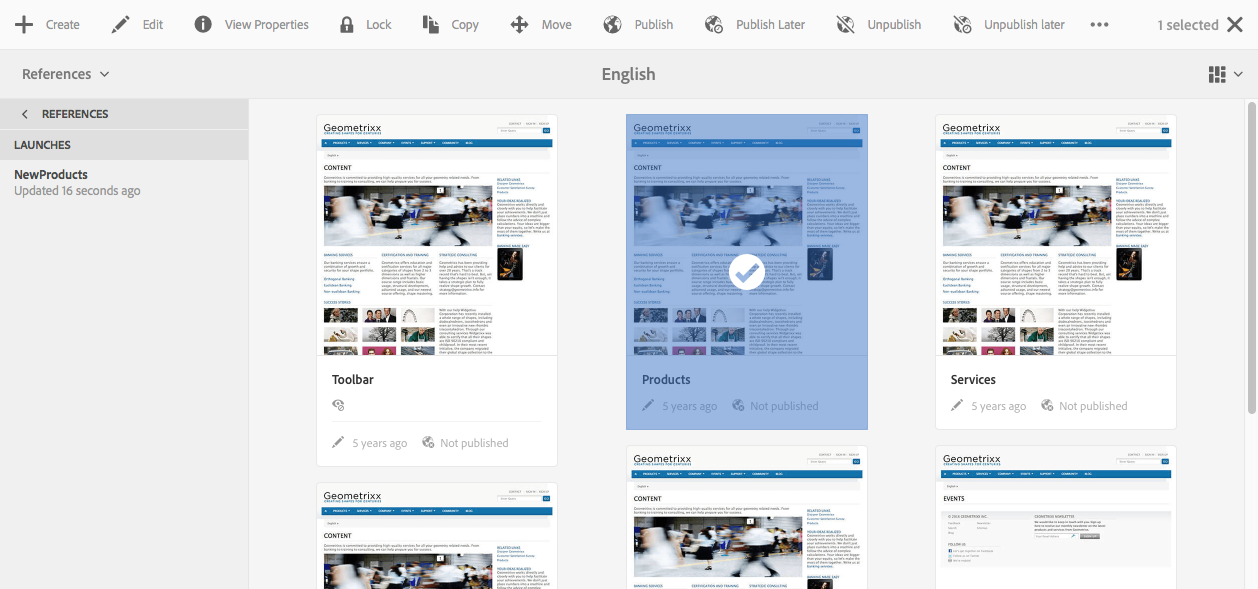Click Unpublish later label

click(1025, 24)
